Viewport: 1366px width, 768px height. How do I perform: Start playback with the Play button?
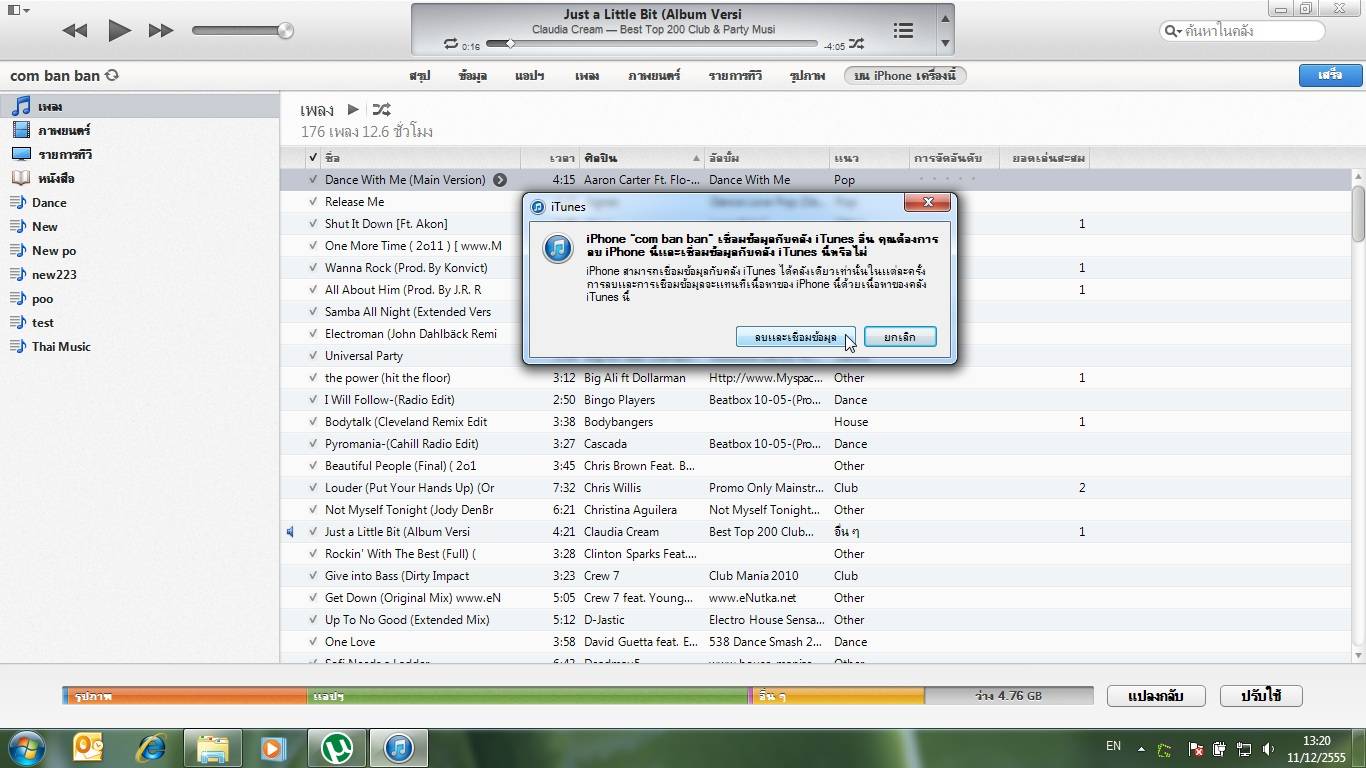tap(119, 31)
